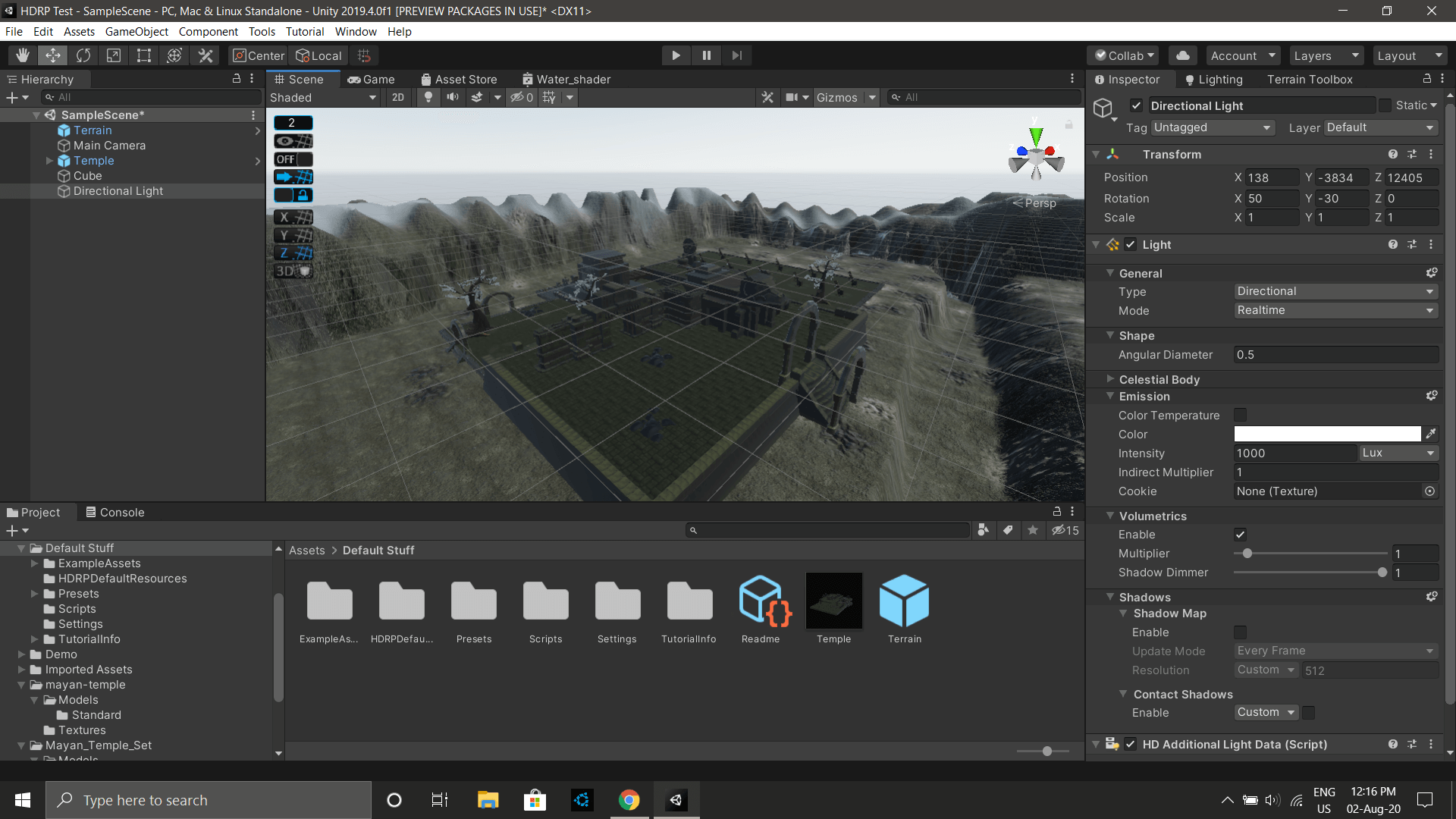Open the GameObject menu

pyautogui.click(x=136, y=31)
